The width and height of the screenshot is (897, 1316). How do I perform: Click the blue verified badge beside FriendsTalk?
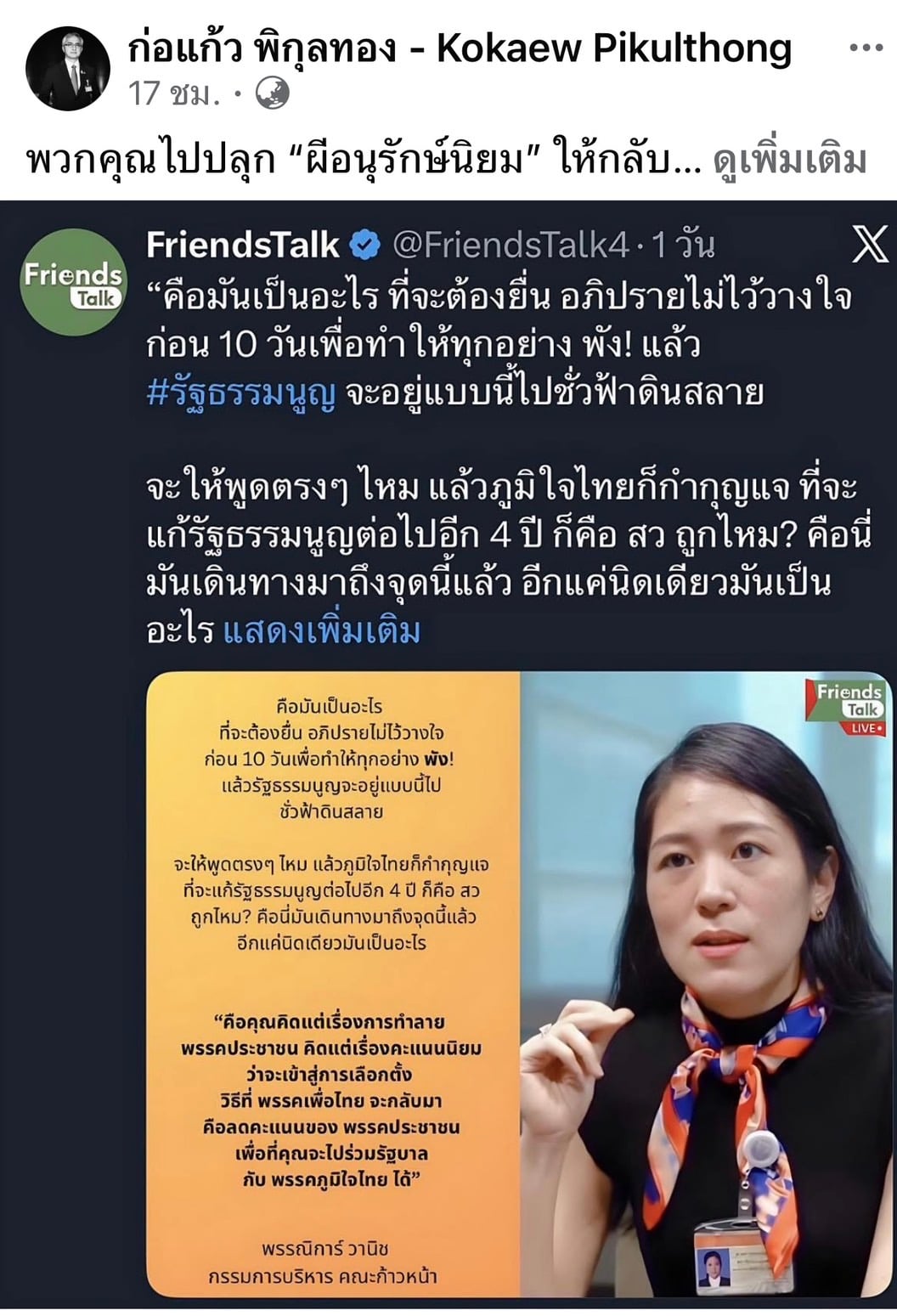[366, 246]
